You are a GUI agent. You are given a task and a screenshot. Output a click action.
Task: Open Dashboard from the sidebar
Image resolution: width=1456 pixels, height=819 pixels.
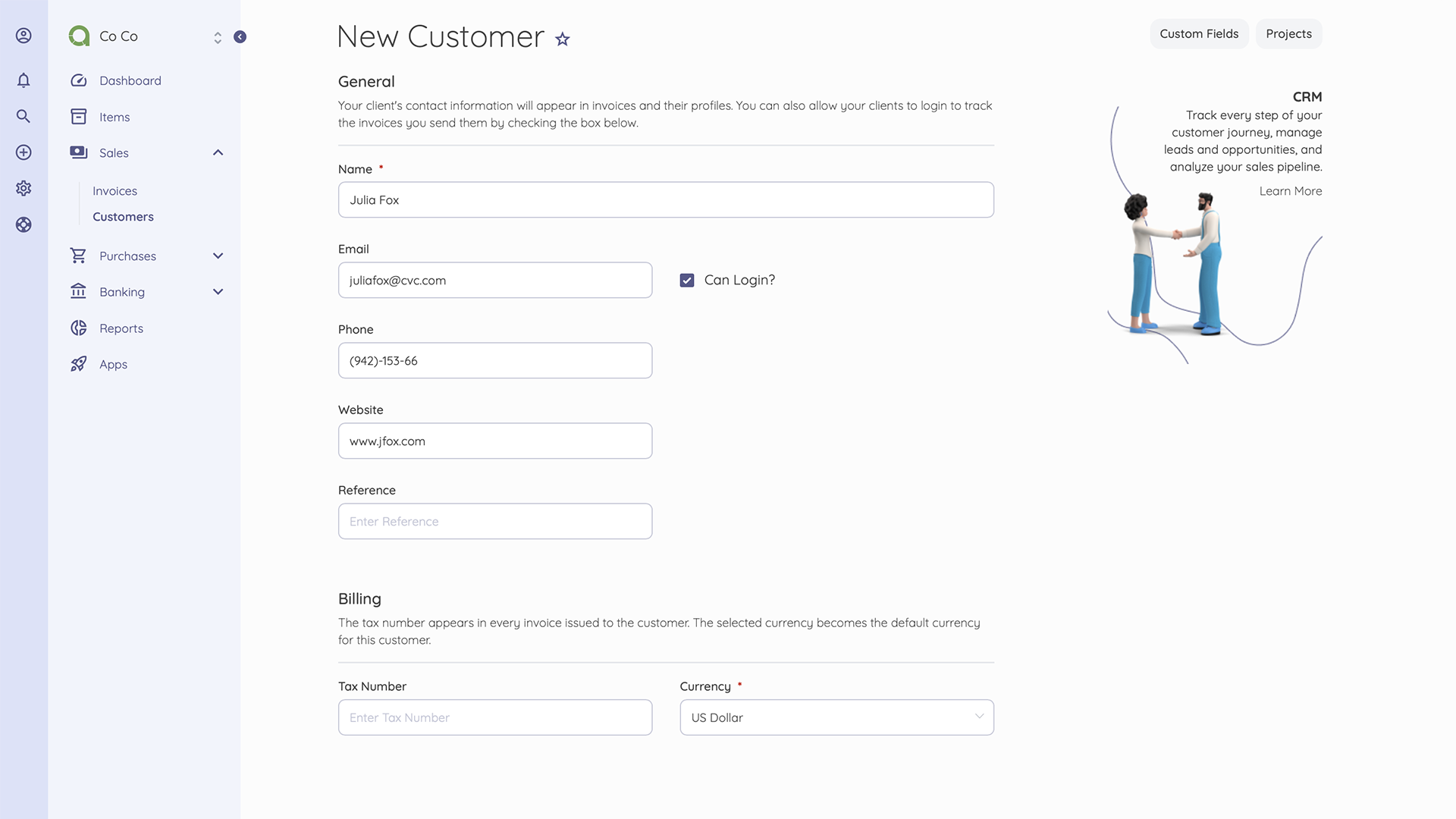[x=130, y=80]
